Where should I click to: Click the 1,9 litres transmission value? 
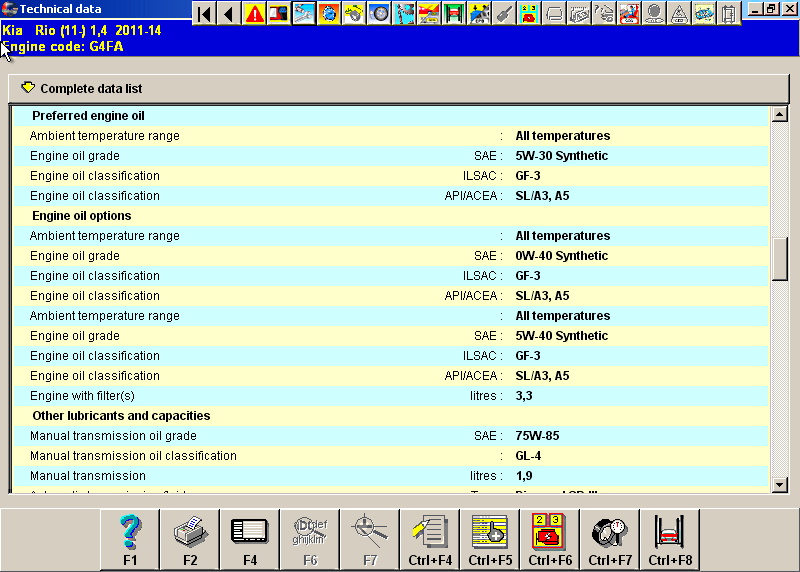[524, 476]
